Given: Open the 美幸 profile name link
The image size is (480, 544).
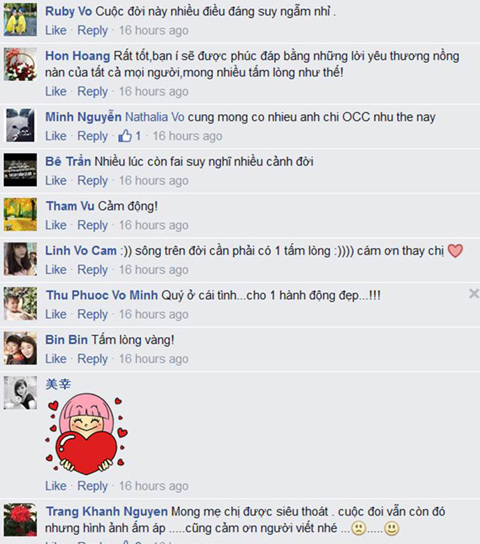Looking at the screenshot, I should [x=58, y=384].
